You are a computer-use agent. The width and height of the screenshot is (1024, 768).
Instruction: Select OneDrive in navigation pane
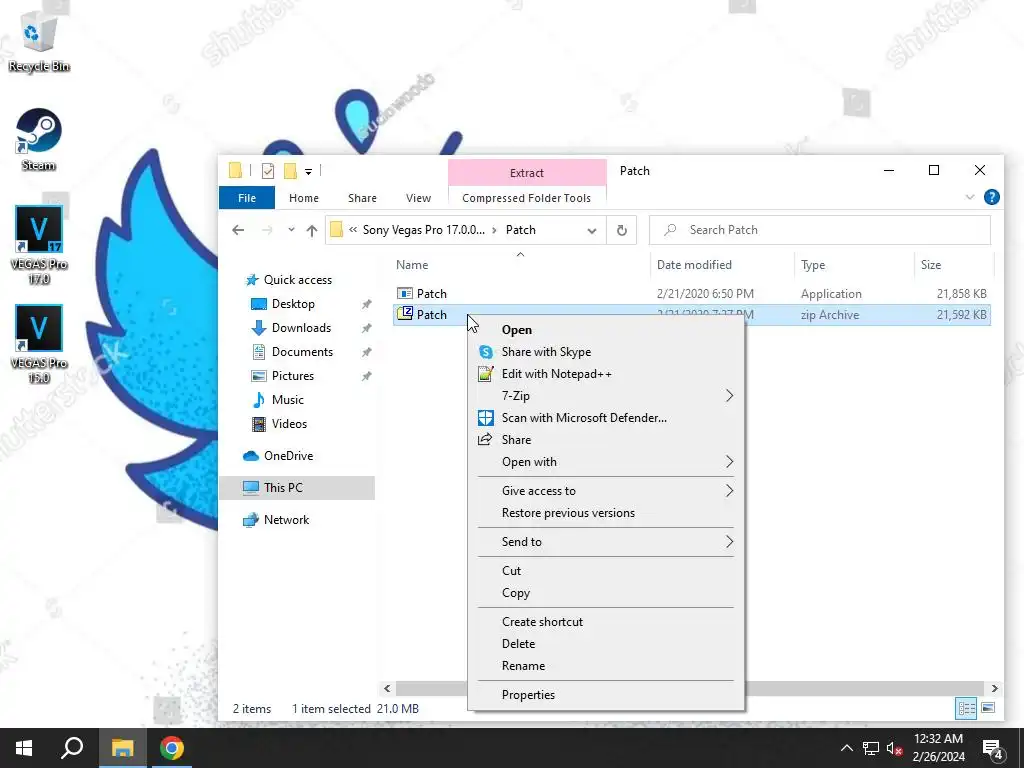pos(288,456)
